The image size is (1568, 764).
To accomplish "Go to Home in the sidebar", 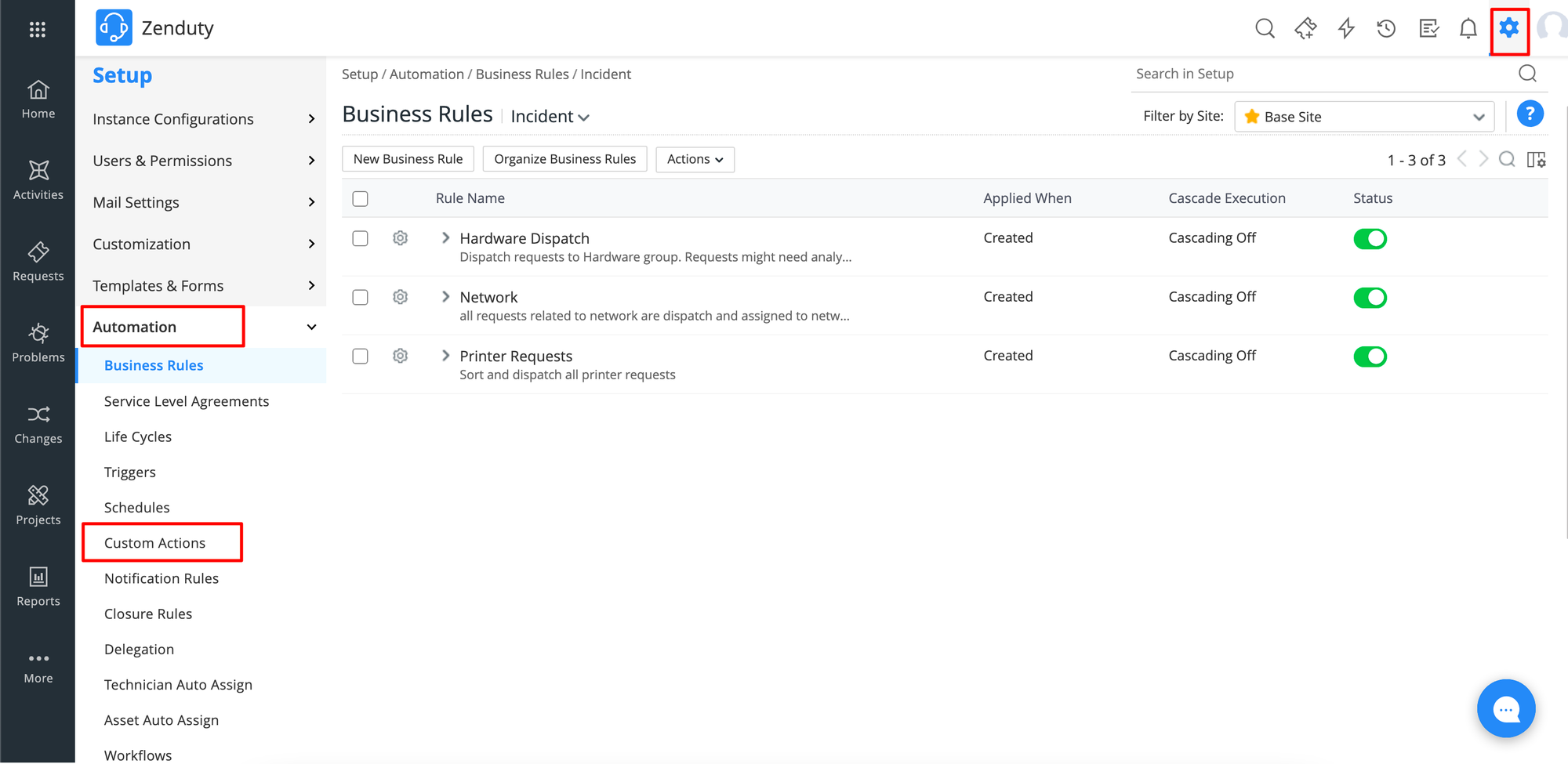I will tap(38, 100).
